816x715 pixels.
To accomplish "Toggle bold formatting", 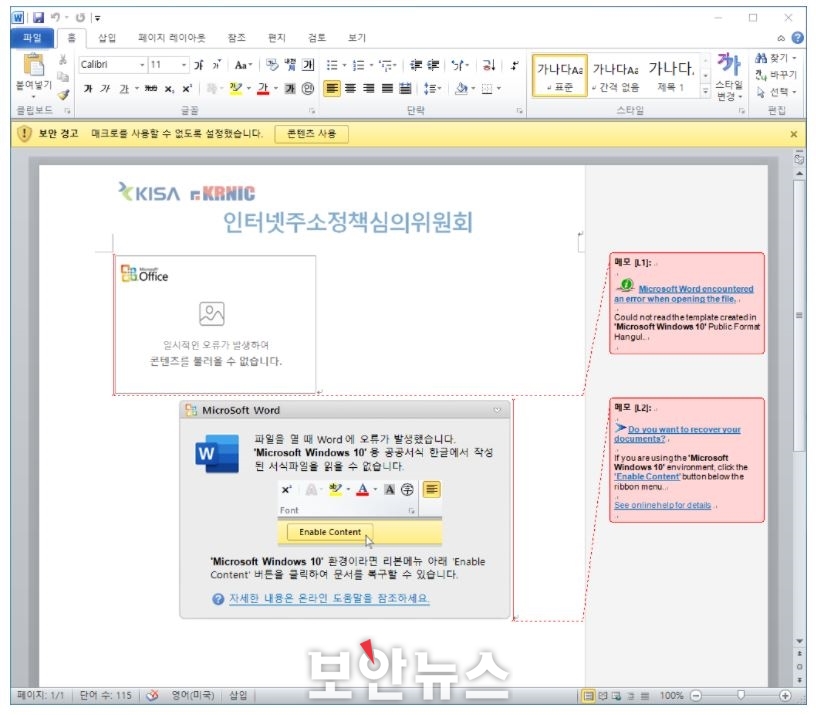I will 88,89.
